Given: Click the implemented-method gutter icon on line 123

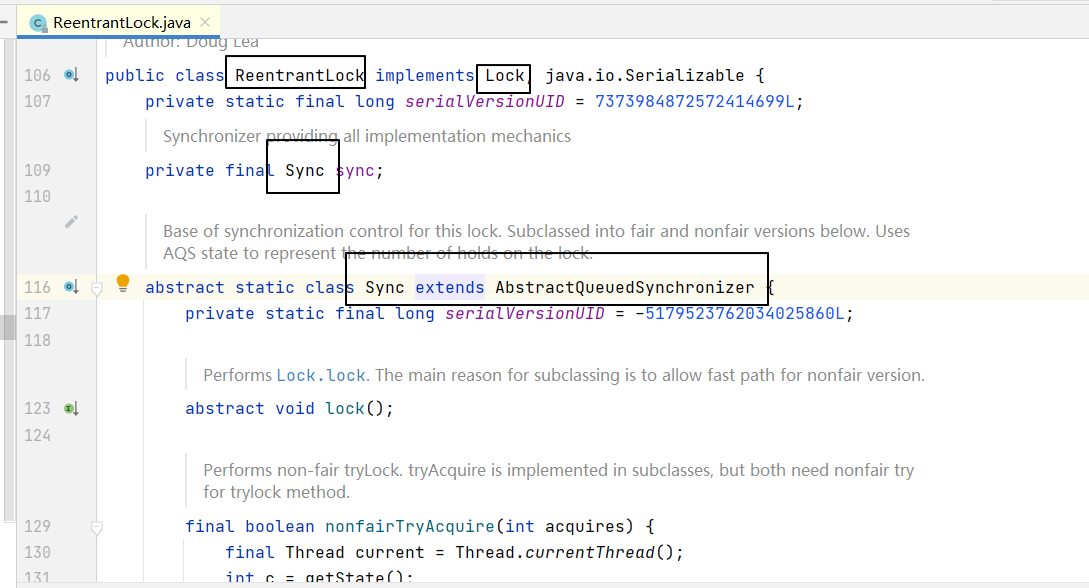Looking at the screenshot, I should (x=71, y=408).
